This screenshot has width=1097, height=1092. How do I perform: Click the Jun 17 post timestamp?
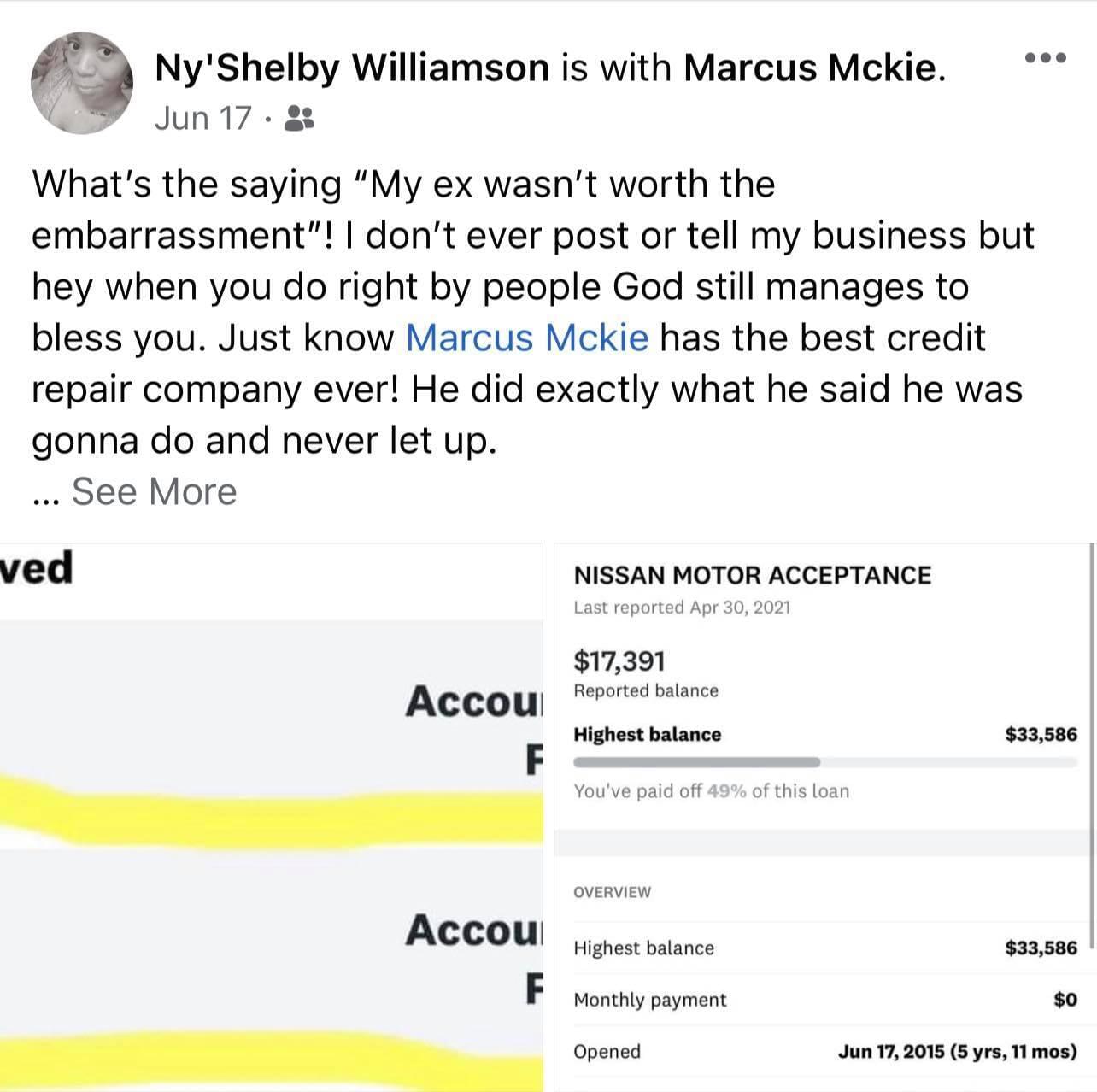203,118
